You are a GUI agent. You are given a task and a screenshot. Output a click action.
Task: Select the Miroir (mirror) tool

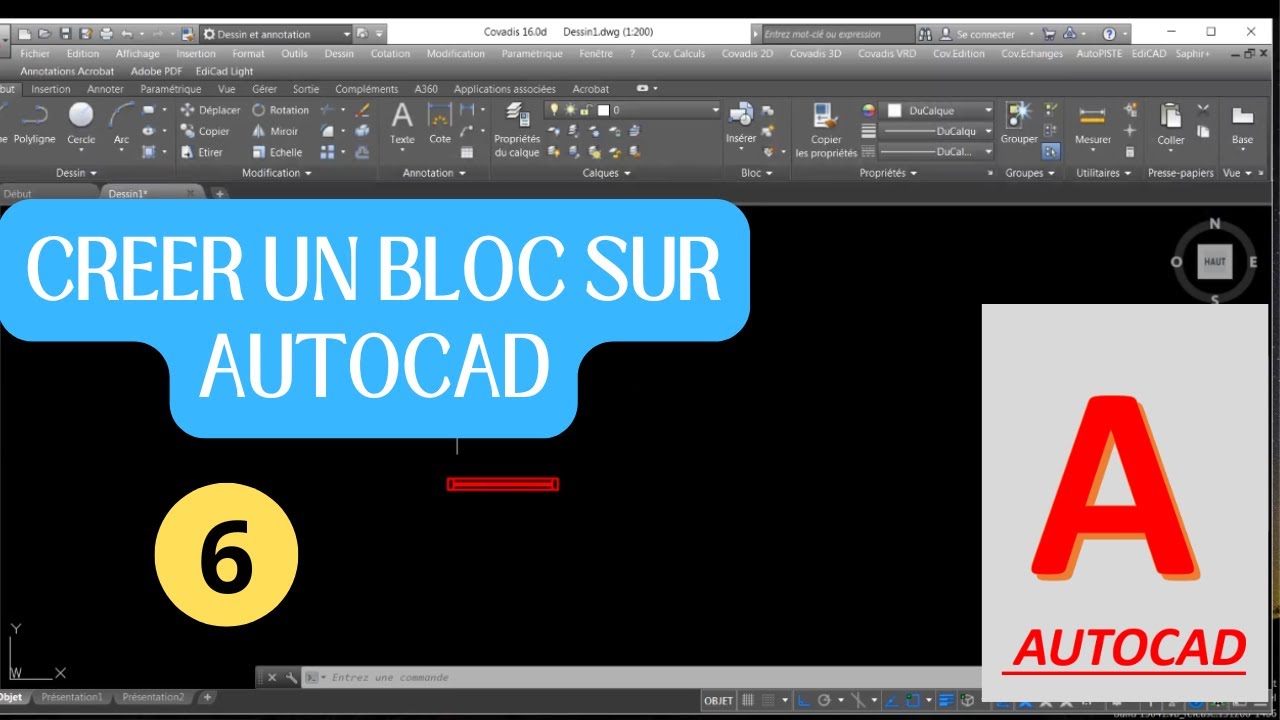[276, 131]
